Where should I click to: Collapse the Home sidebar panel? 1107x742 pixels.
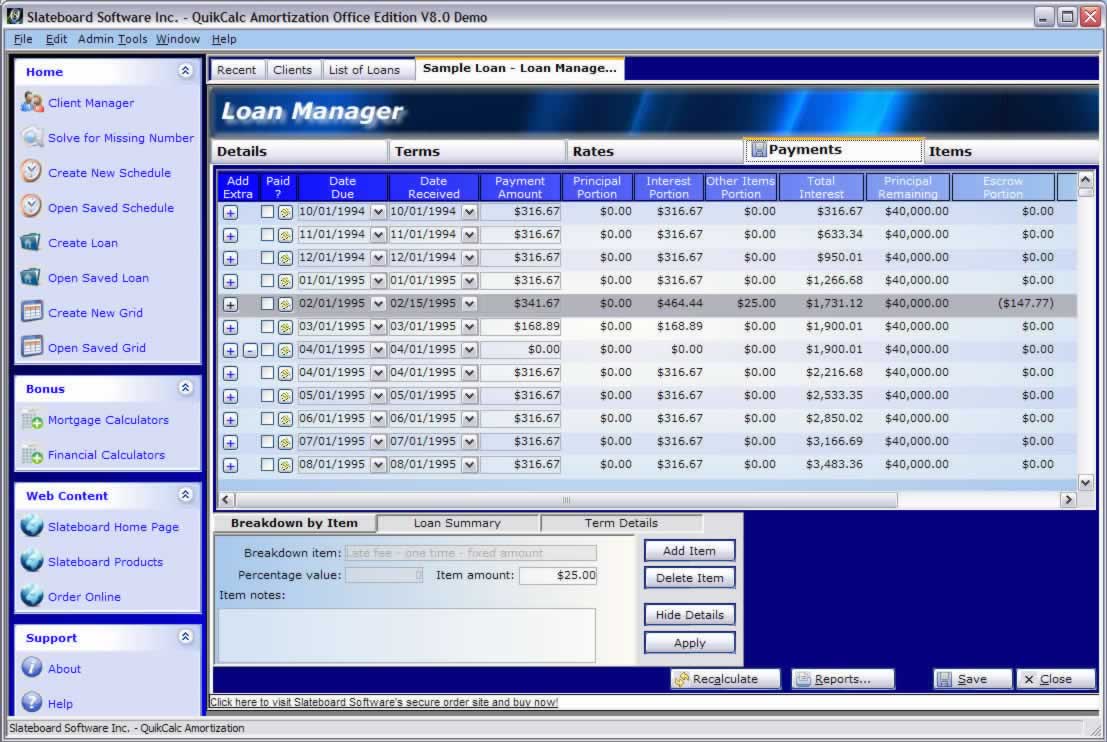coord(185,71)
